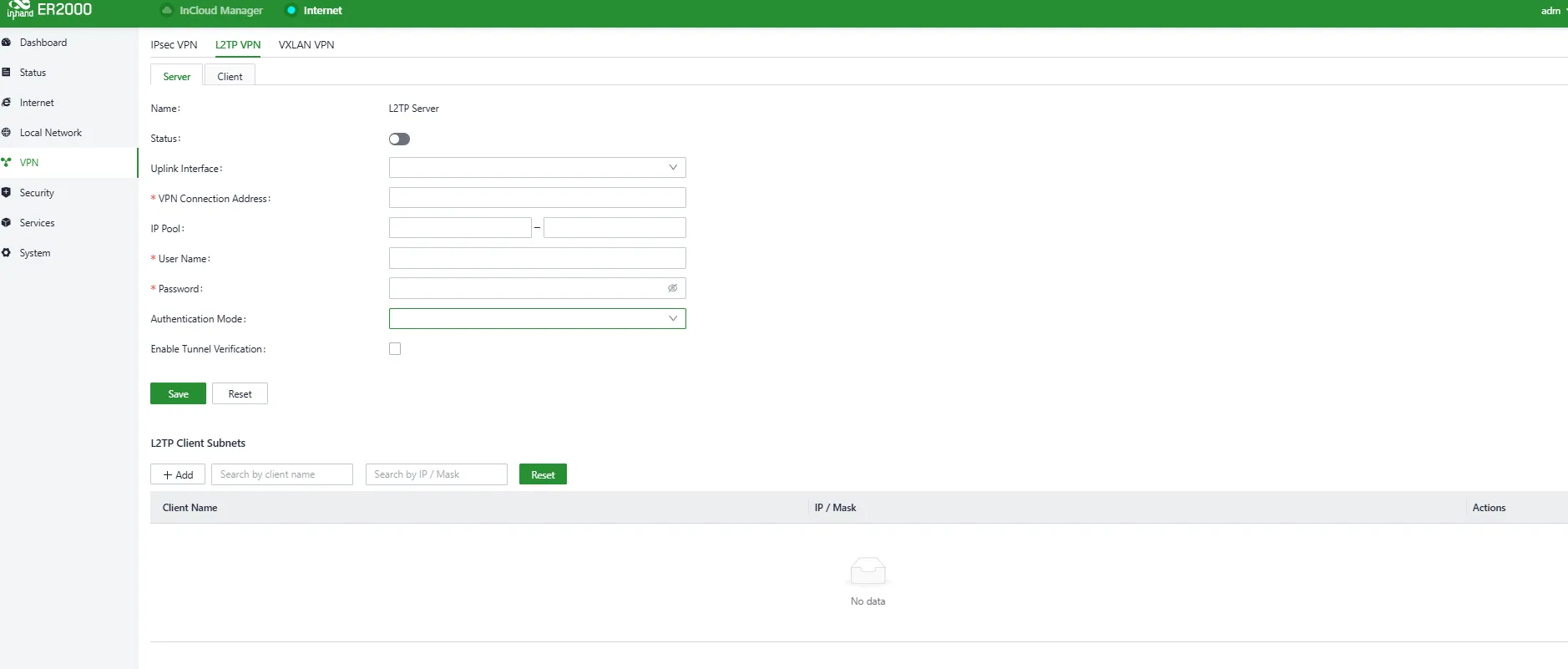Save the L2TP server settings

[x=178, y=393]
